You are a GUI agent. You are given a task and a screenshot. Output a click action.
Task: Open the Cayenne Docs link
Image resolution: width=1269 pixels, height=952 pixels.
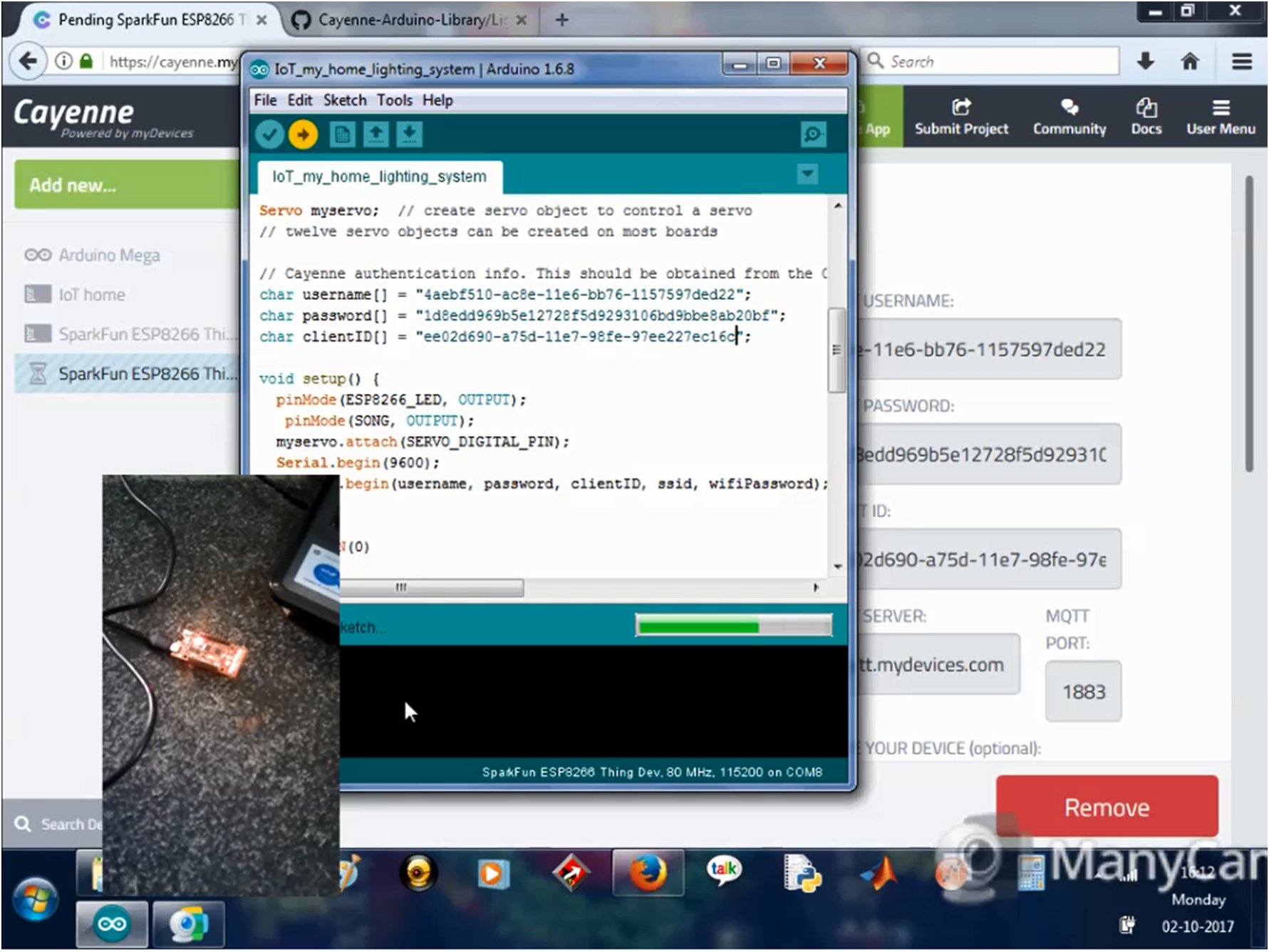pos(1146,118)
